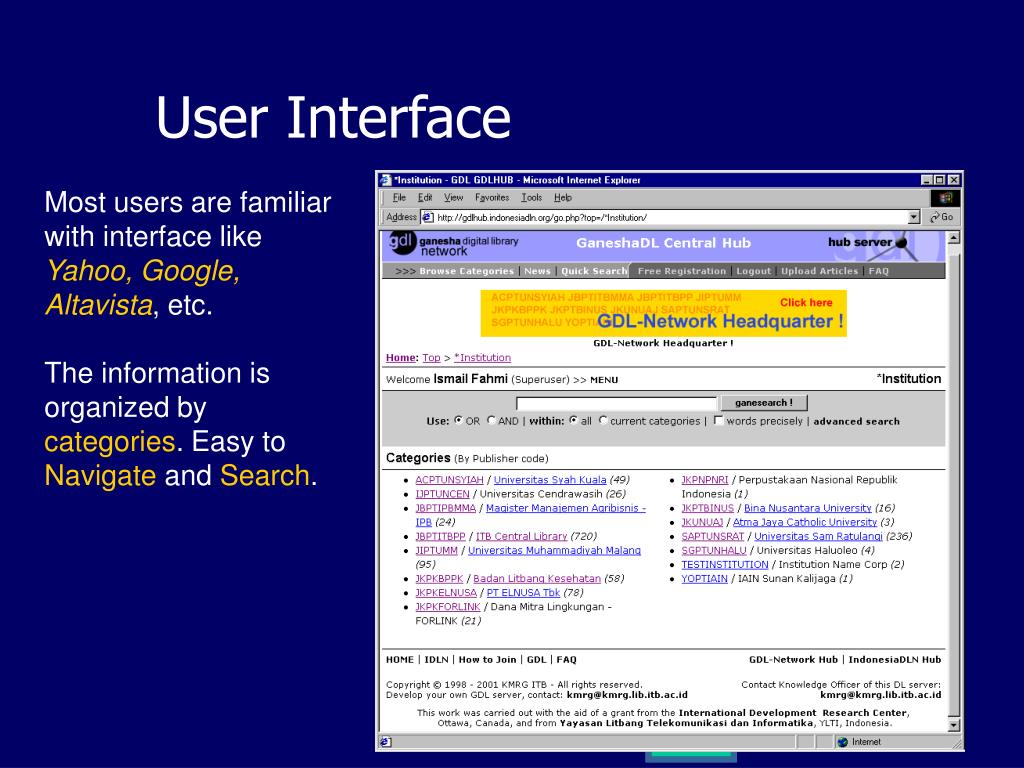Open the TESTINSTITUTION category link

(725, 564)
